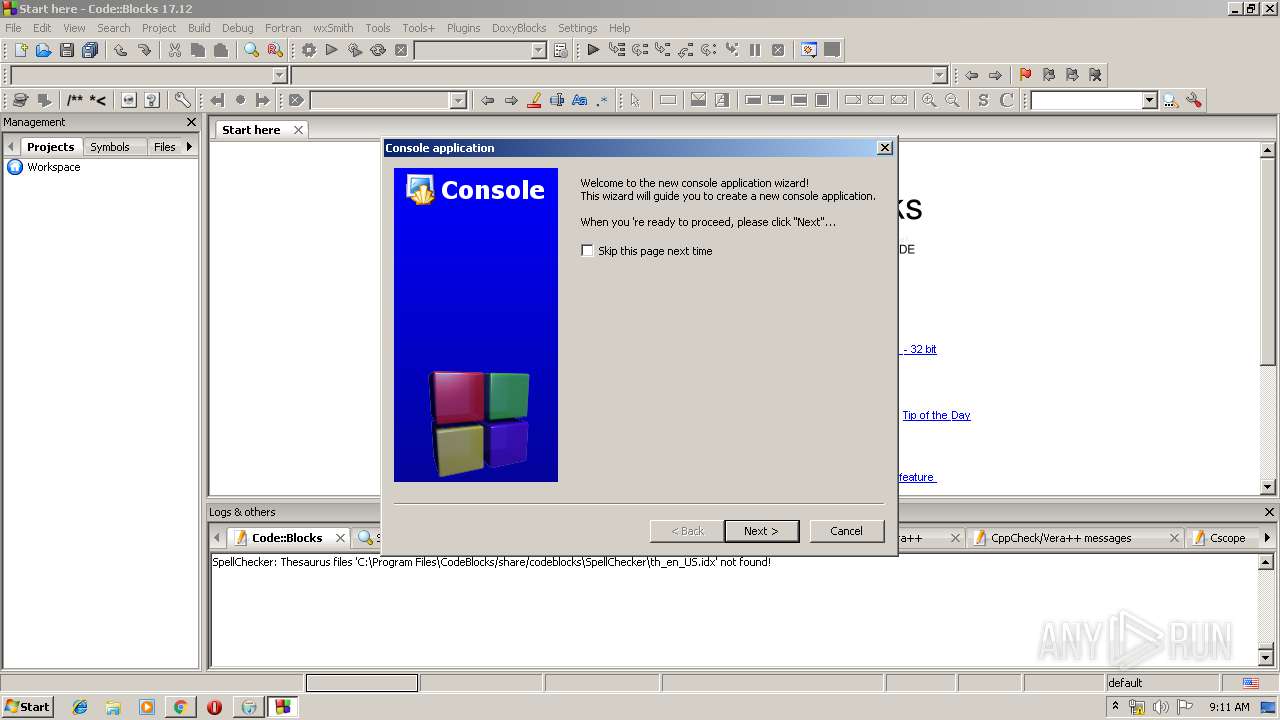Show earlier log tabs with left arrow

click(x=217, y=538)
